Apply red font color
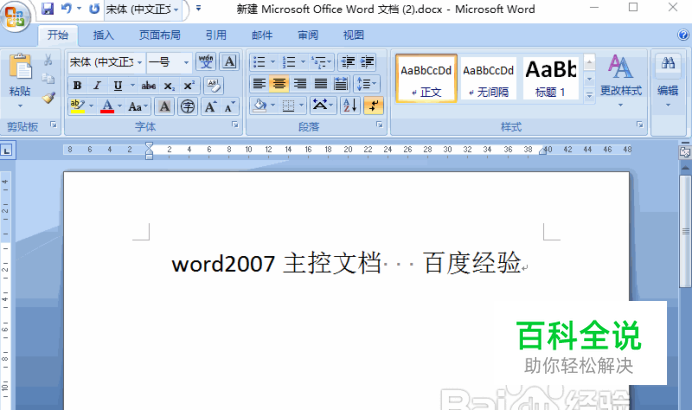The width and height of the screenshot is (692, 410). [x=107, y=106]
